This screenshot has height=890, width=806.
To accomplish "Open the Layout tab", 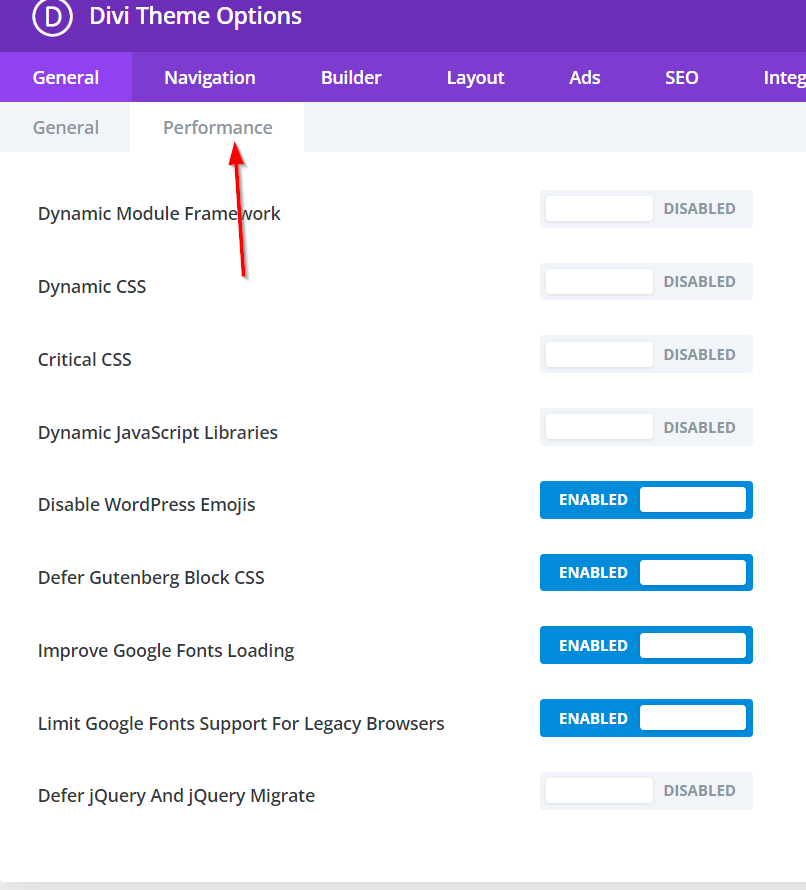I will coord(475,78).
